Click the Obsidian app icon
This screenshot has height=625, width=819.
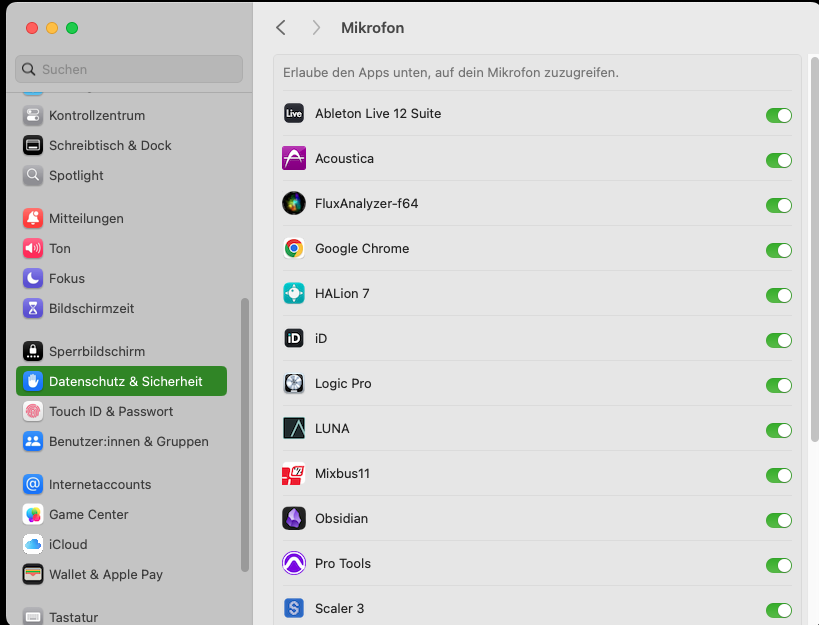pyautogui.click(x=294, y=518)
